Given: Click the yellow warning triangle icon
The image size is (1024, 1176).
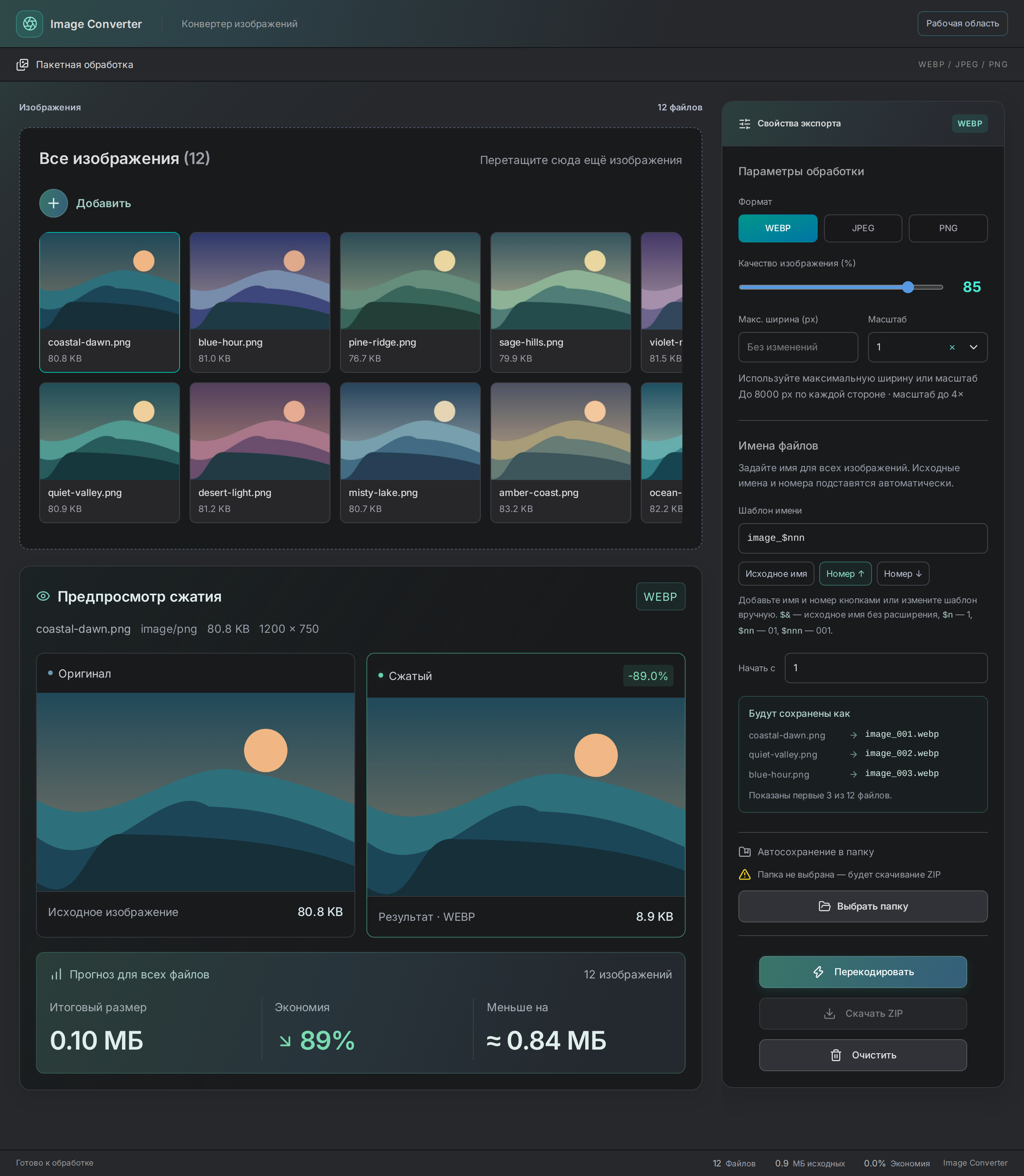Looking at the screenshot, I should coord(744,874).
